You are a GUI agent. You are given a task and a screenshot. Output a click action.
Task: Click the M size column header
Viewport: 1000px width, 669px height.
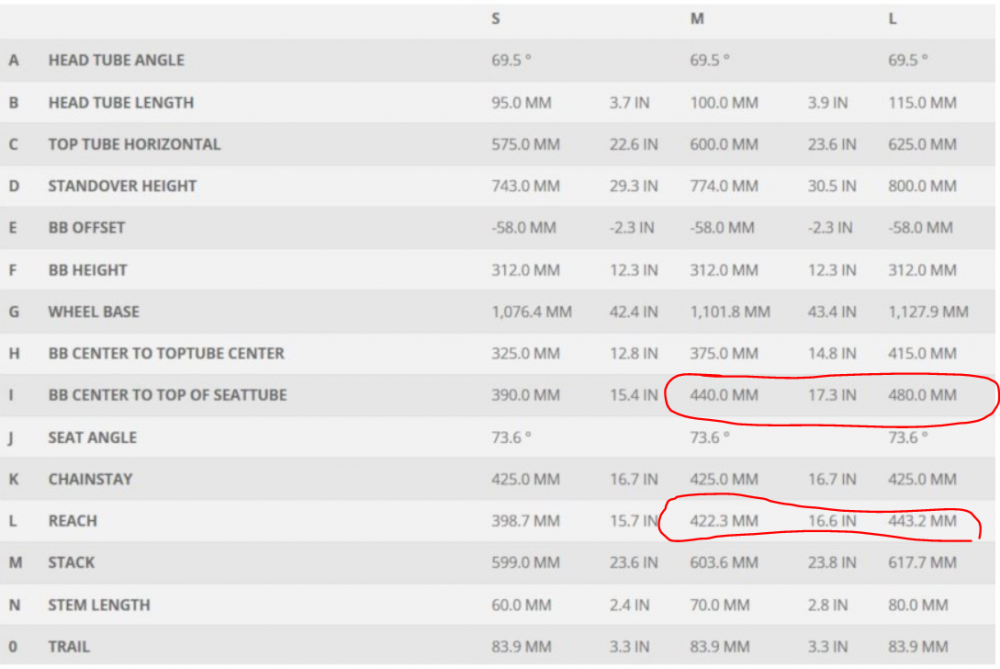click(696, 19)
